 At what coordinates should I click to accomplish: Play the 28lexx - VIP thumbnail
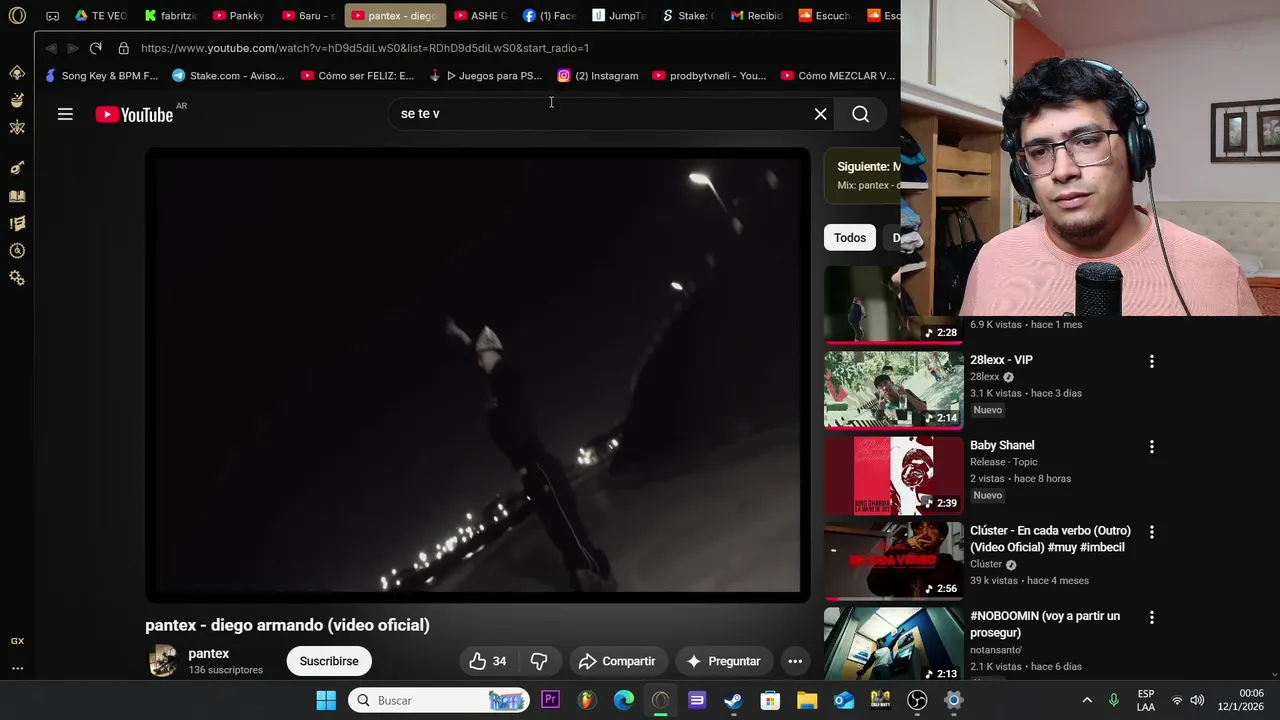point(893,390)
